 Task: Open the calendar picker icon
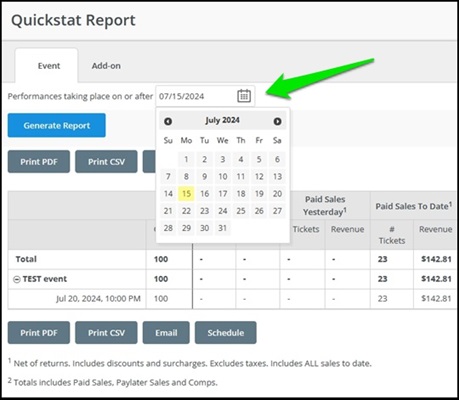[244, 96]
